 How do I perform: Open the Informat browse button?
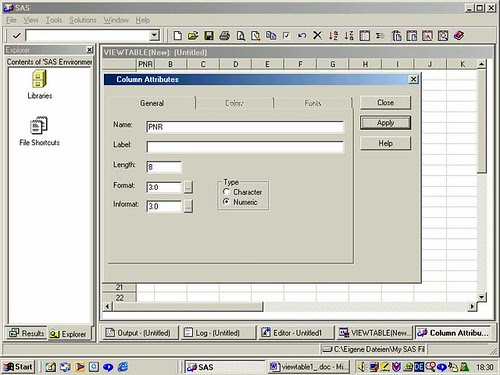pos(188,206)
